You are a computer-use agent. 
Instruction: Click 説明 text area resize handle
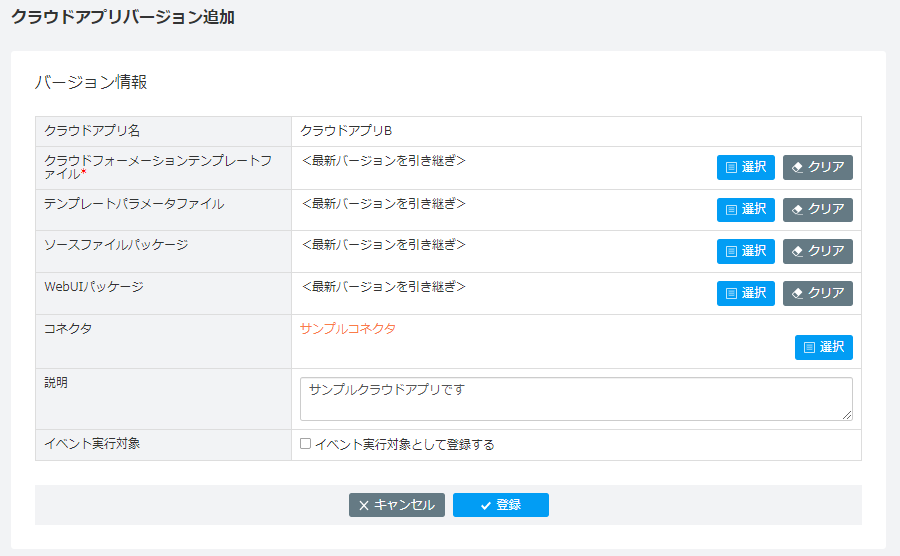tap(847, 415)
